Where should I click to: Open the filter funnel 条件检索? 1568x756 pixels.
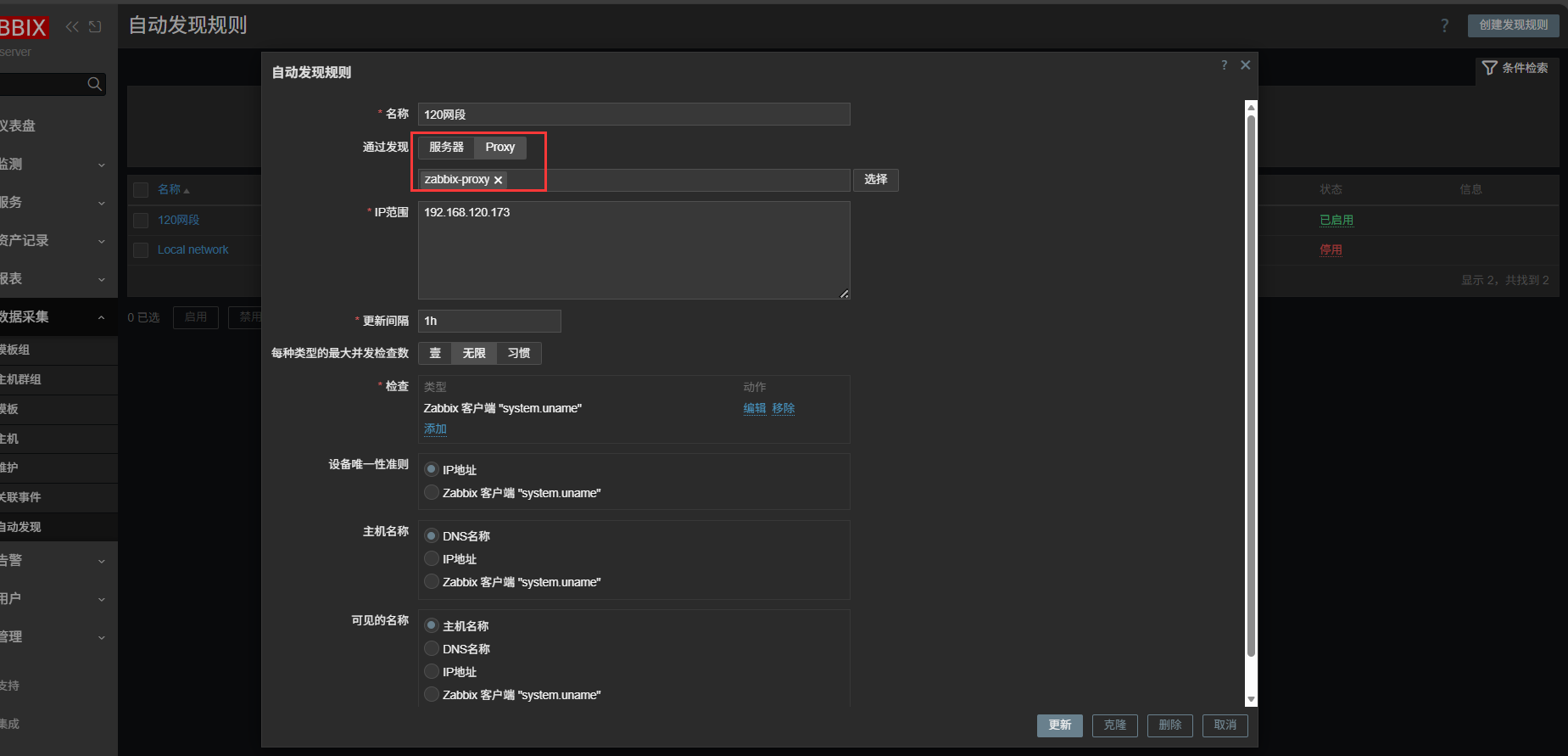point(1515,68)
